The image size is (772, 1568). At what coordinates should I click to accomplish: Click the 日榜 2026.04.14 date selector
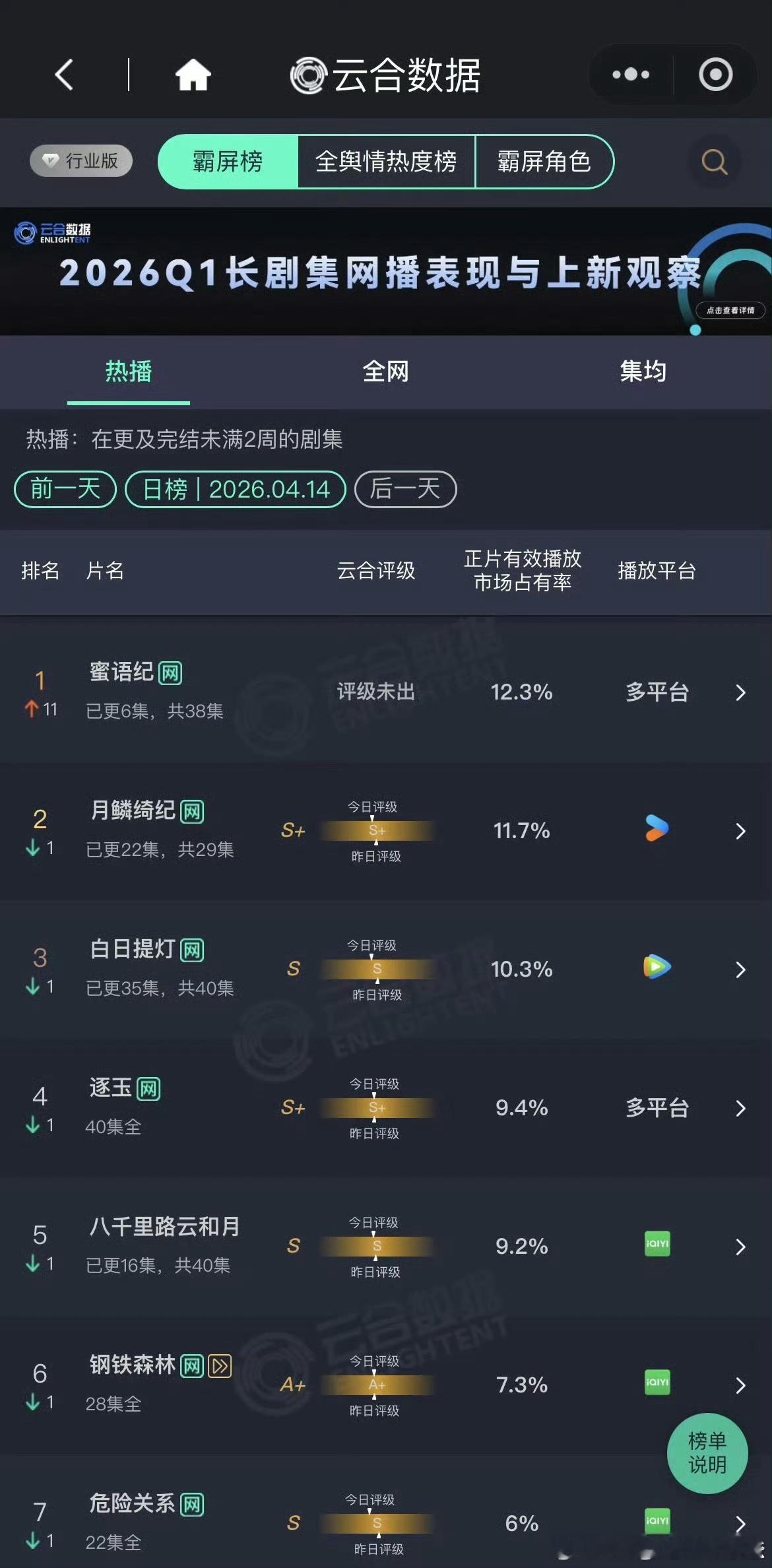[236, 489]
